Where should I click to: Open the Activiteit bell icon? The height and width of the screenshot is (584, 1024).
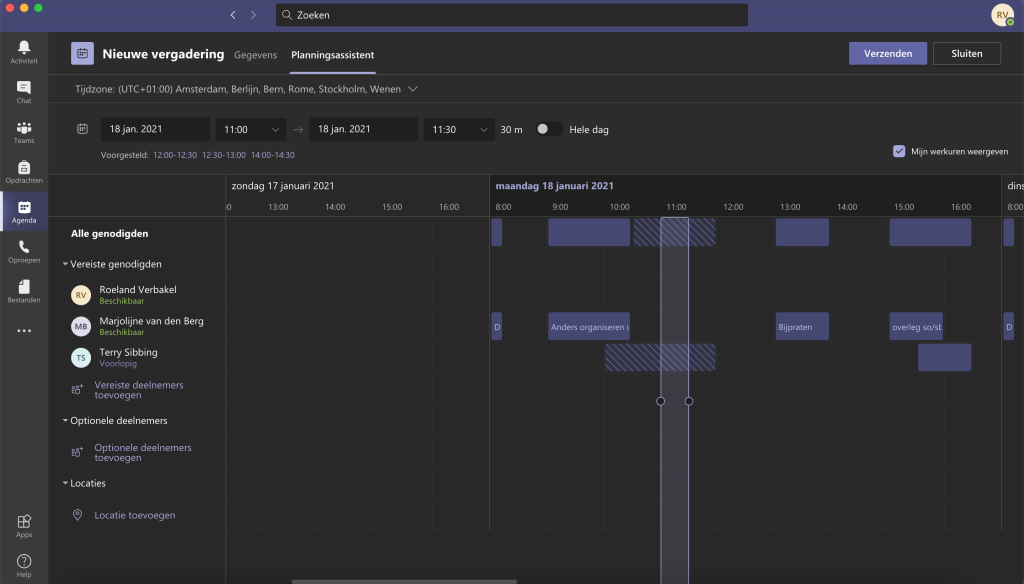tap(24, 51)
